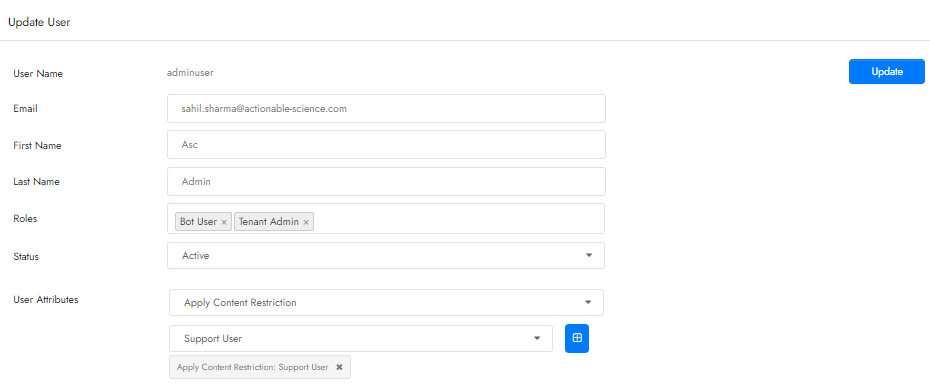The height and width of the screenshot is (388, 930).
Task: Focus the Email input field
Action: (x=386, y=109)
